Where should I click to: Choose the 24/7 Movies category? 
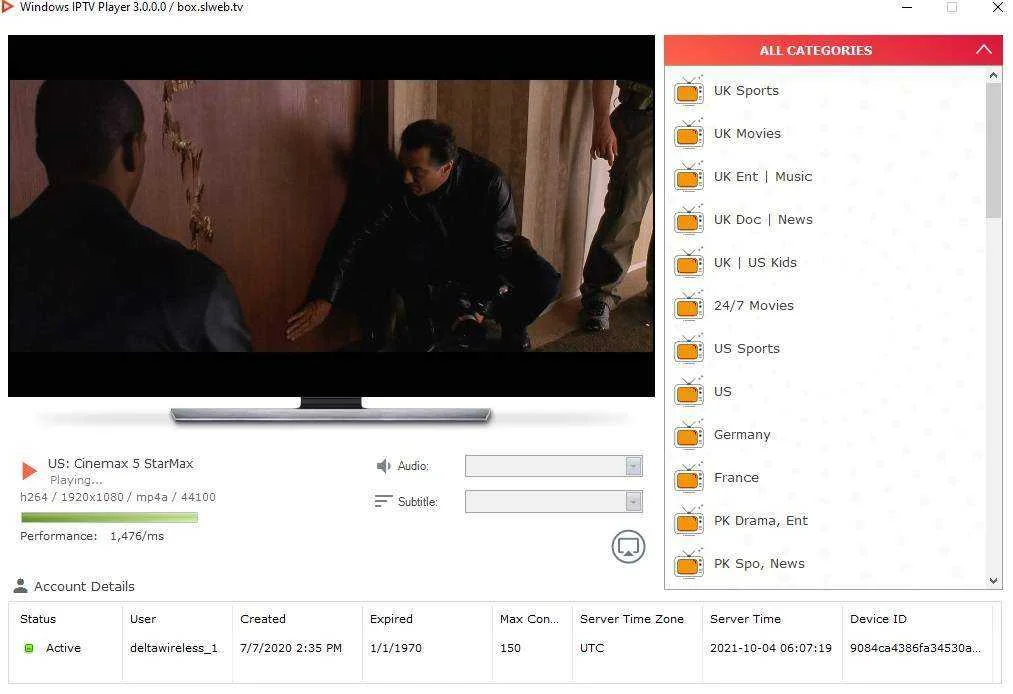(753, 306)
